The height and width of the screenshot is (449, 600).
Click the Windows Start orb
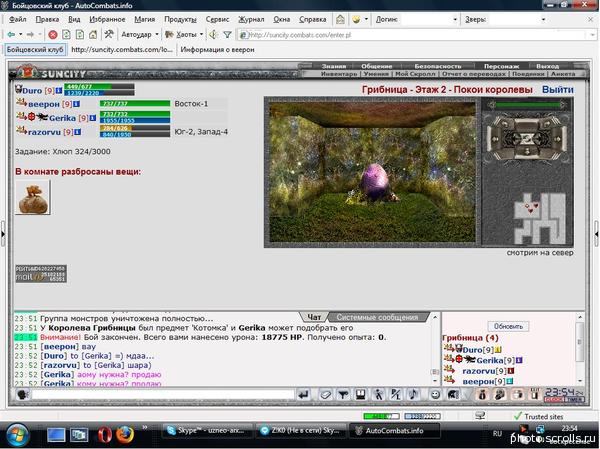click(18, 435)
